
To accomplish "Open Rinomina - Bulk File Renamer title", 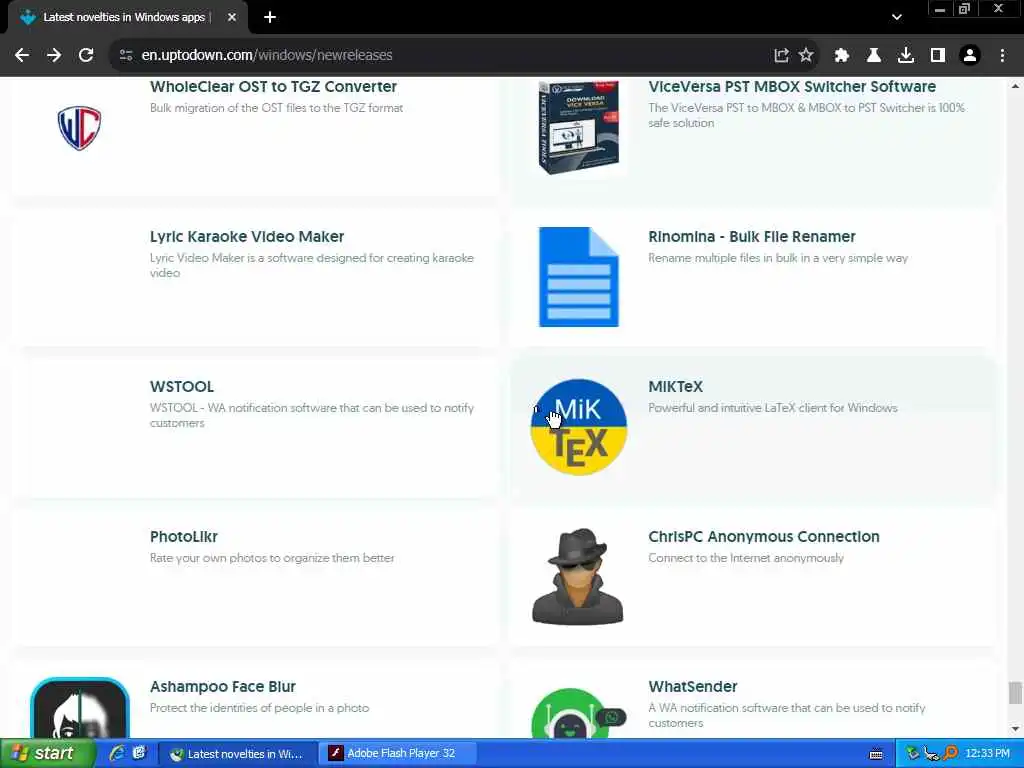I will click(752, 236).
